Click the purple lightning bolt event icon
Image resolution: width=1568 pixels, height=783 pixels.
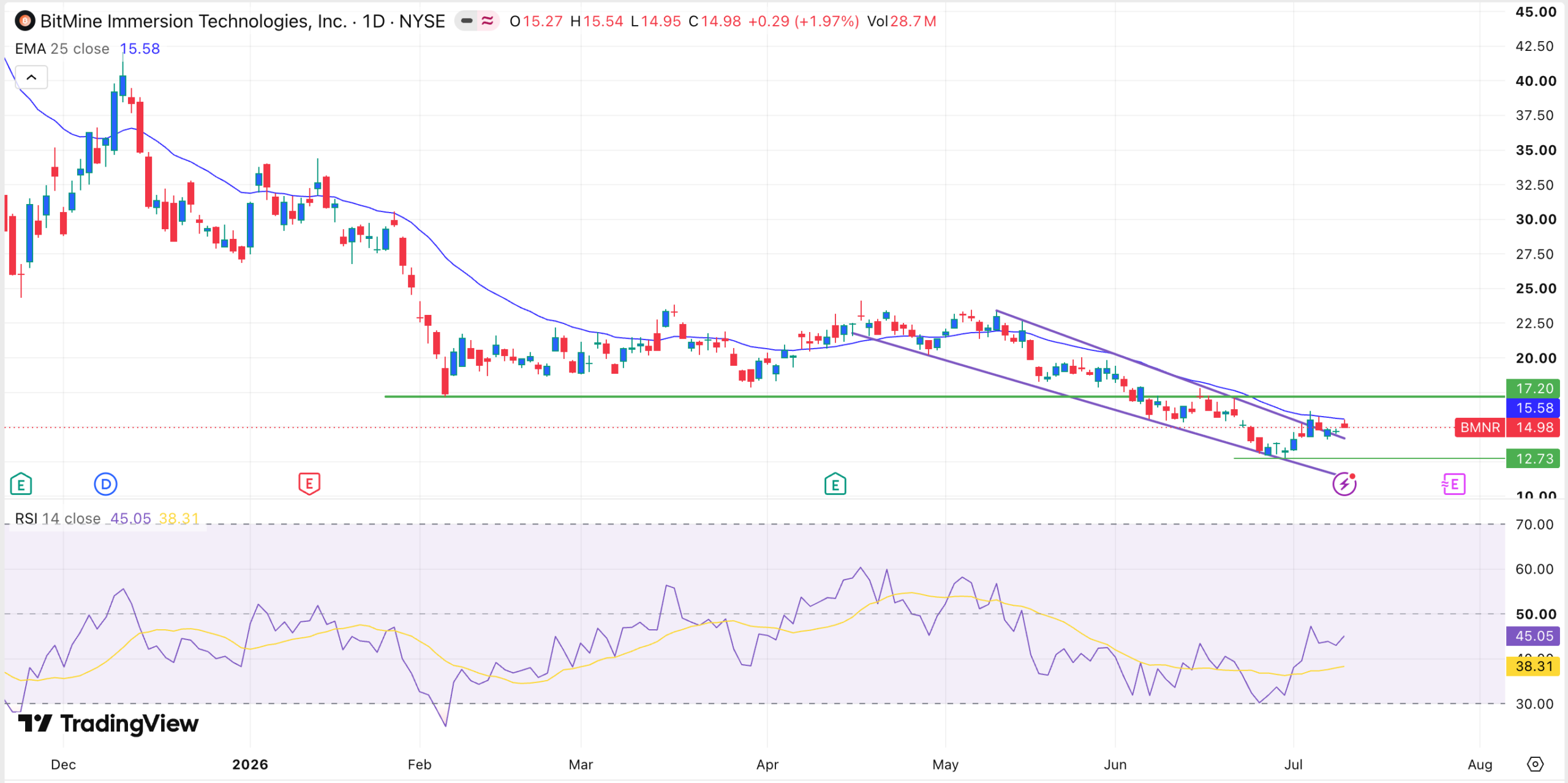1344,484
